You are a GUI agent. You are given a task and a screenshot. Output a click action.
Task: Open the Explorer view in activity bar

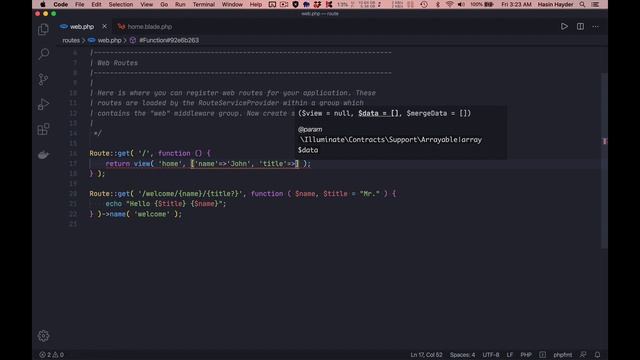point(43,29)
